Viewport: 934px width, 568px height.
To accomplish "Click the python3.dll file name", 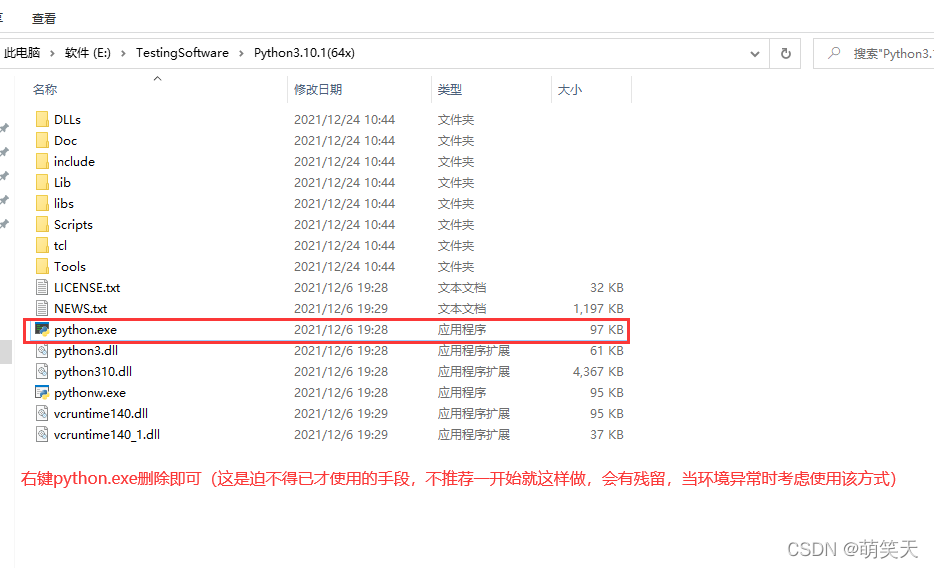I will (86, 351).
